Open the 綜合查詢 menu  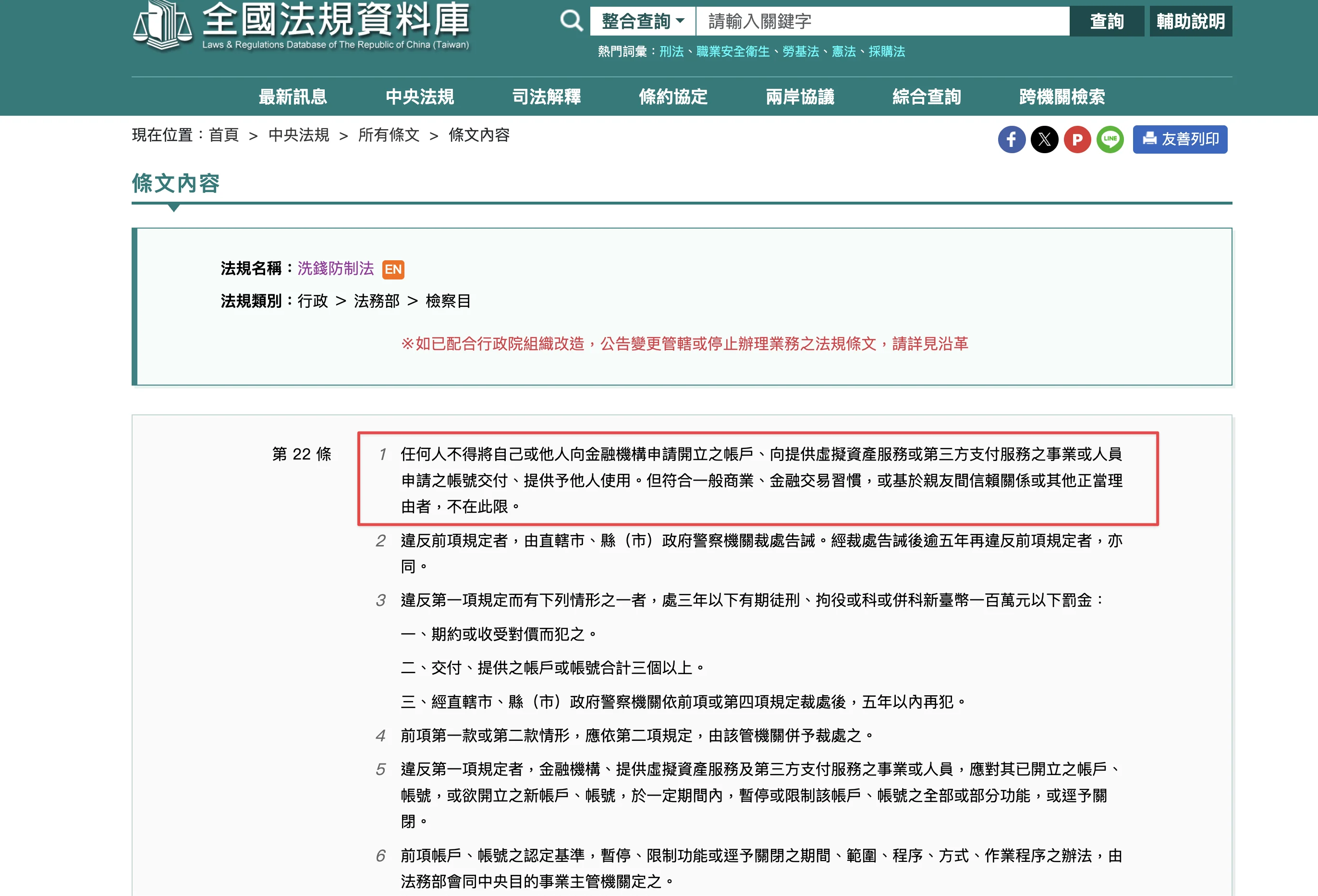click(x=927, y=97)
